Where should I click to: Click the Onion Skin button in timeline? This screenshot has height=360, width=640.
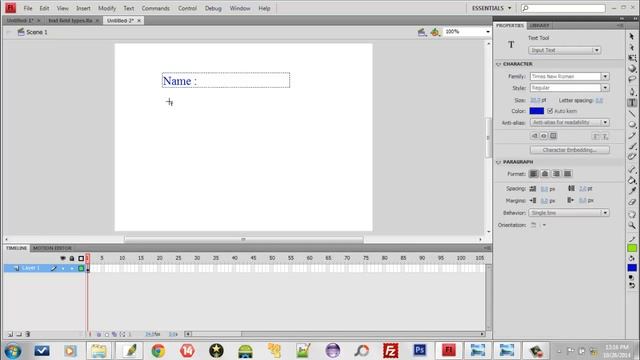point(98,334)
